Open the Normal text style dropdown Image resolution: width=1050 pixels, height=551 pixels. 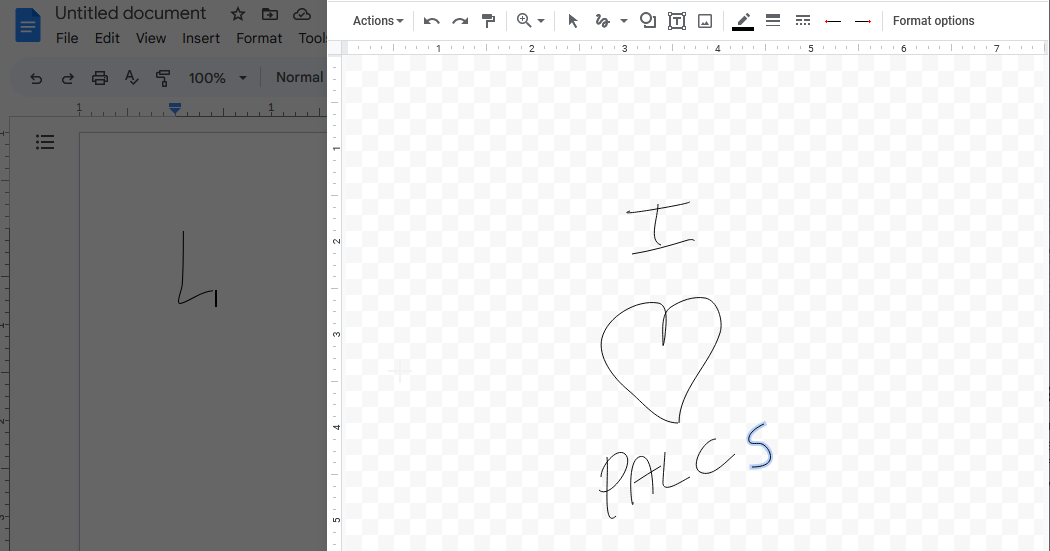tap(300, 78)
